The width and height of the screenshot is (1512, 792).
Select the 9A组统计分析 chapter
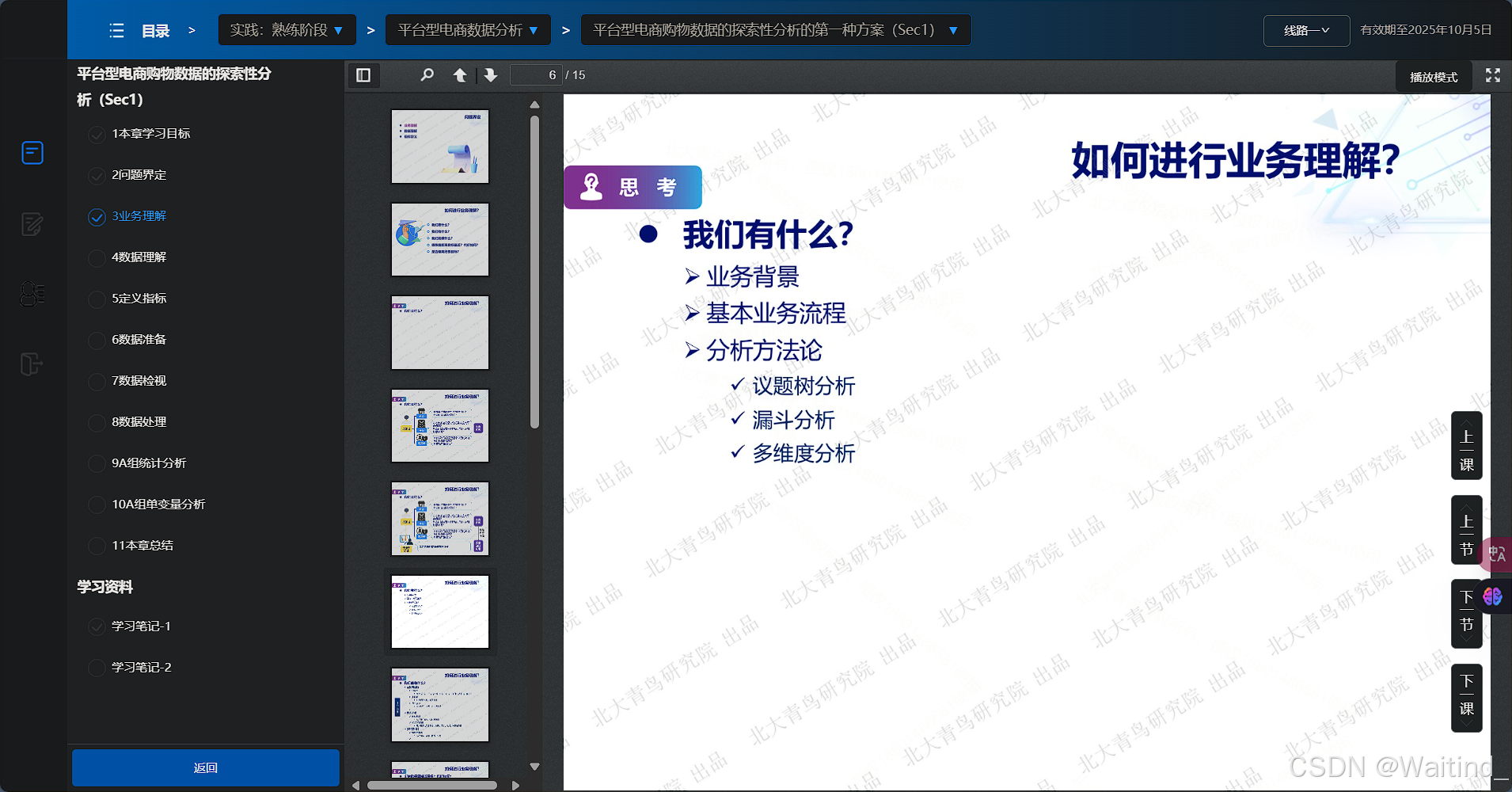149,463
